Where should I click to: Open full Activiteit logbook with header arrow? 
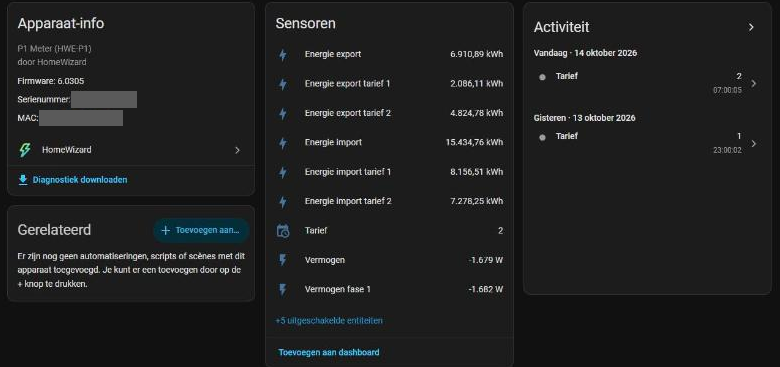[751, 27]
